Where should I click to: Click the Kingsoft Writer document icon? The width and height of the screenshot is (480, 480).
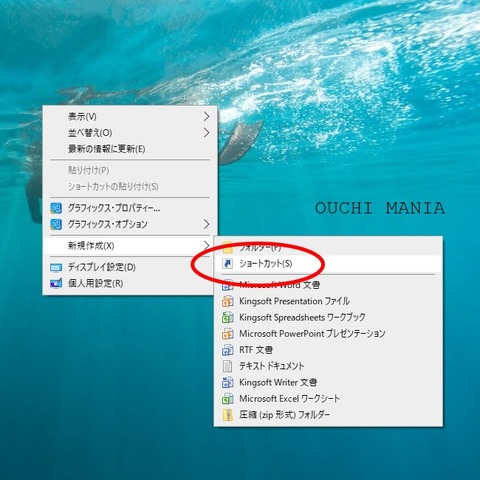228,382
